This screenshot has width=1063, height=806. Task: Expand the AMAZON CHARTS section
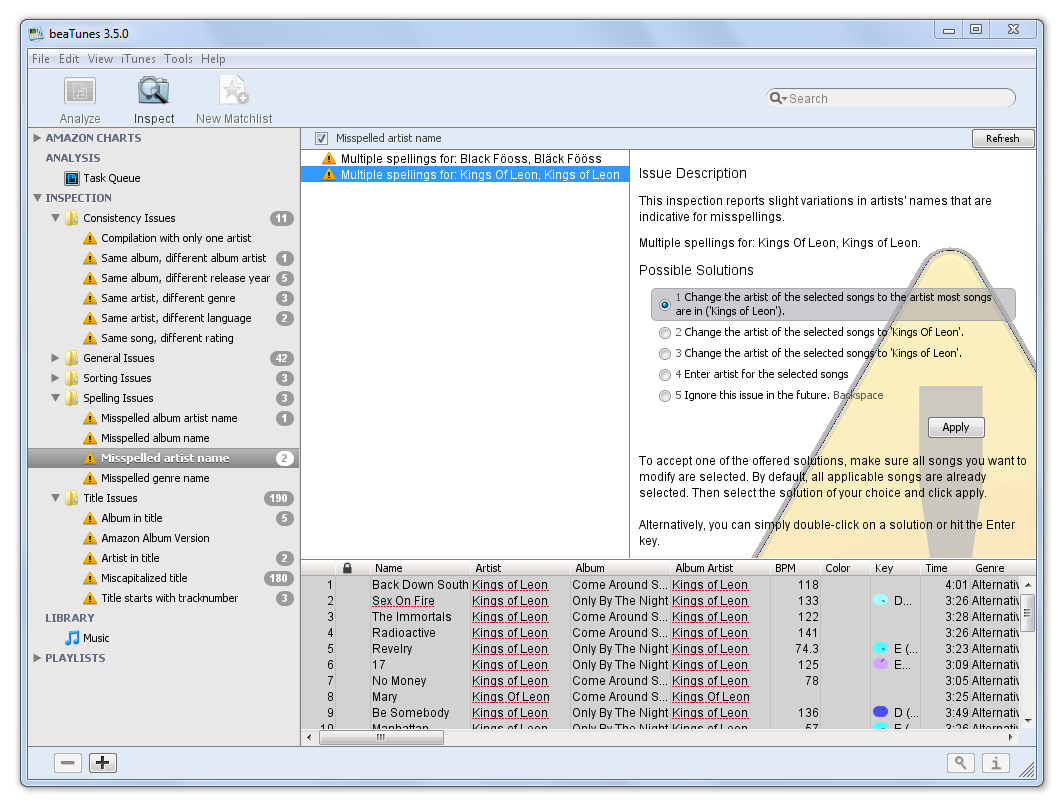pyautogui.click(x=37, y=138)
